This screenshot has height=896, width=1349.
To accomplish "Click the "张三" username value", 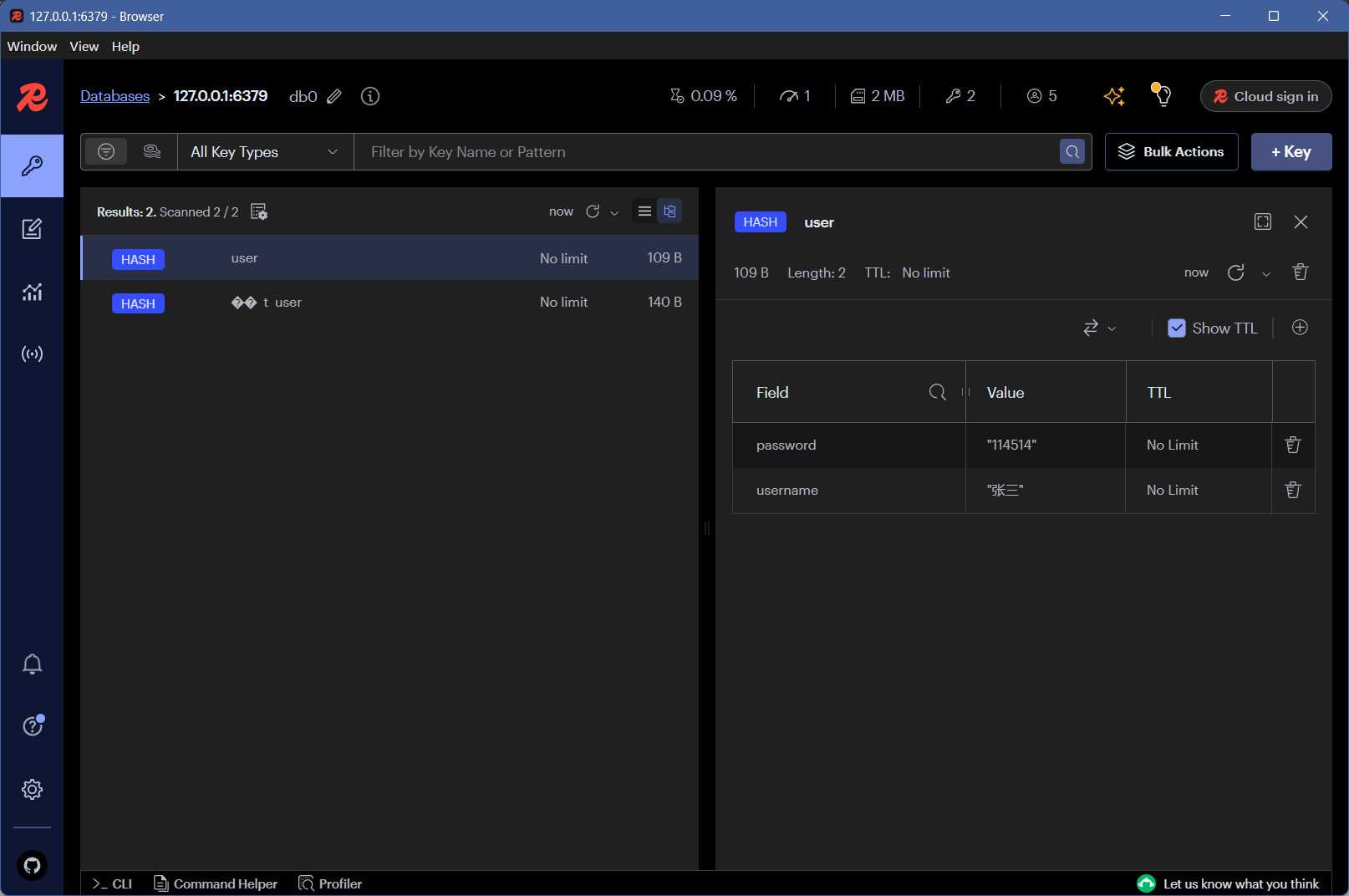I will pyautogui.click(x=1005, y=490).
